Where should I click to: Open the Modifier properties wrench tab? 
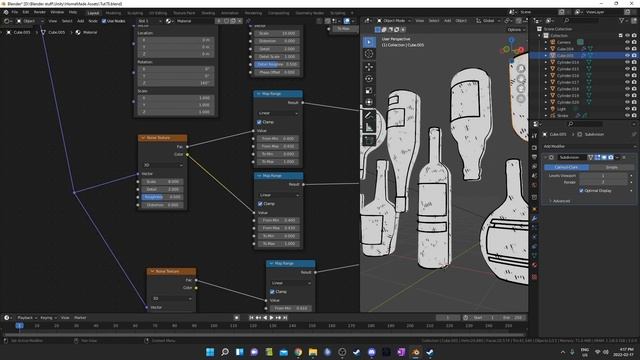click(534, 219)
